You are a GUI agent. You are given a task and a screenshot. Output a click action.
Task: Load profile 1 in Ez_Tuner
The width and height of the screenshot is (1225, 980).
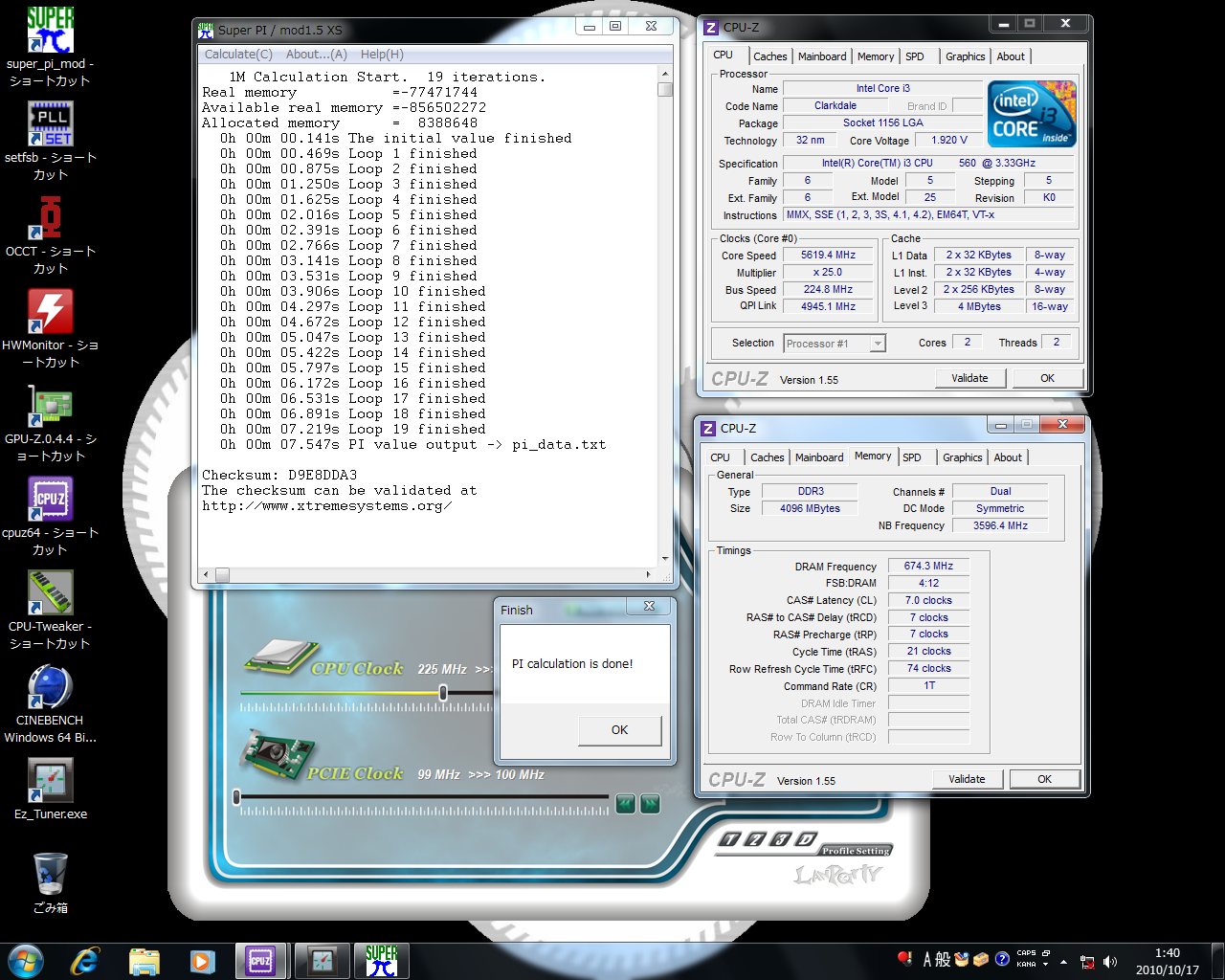730,839
